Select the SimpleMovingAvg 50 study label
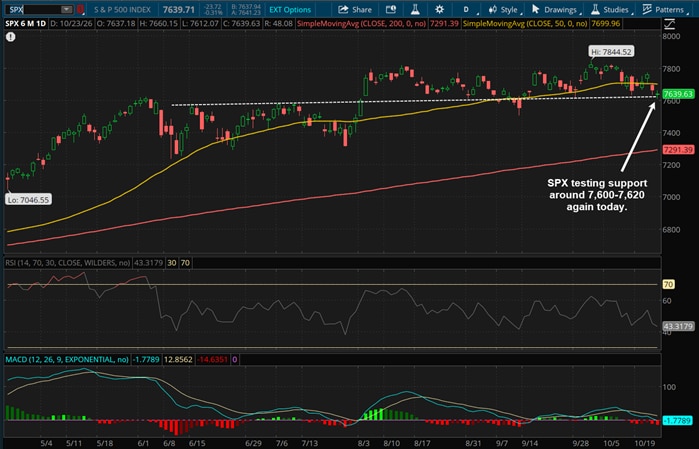The image size is (699, 449). click(x=525, y=23)
